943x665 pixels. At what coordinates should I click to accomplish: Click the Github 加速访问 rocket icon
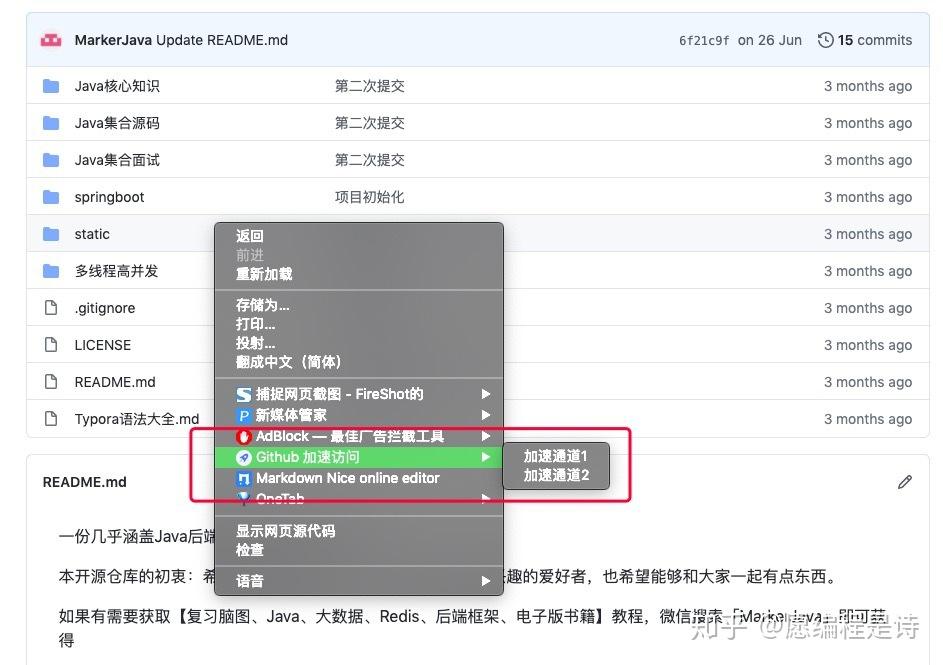point(244,458)
